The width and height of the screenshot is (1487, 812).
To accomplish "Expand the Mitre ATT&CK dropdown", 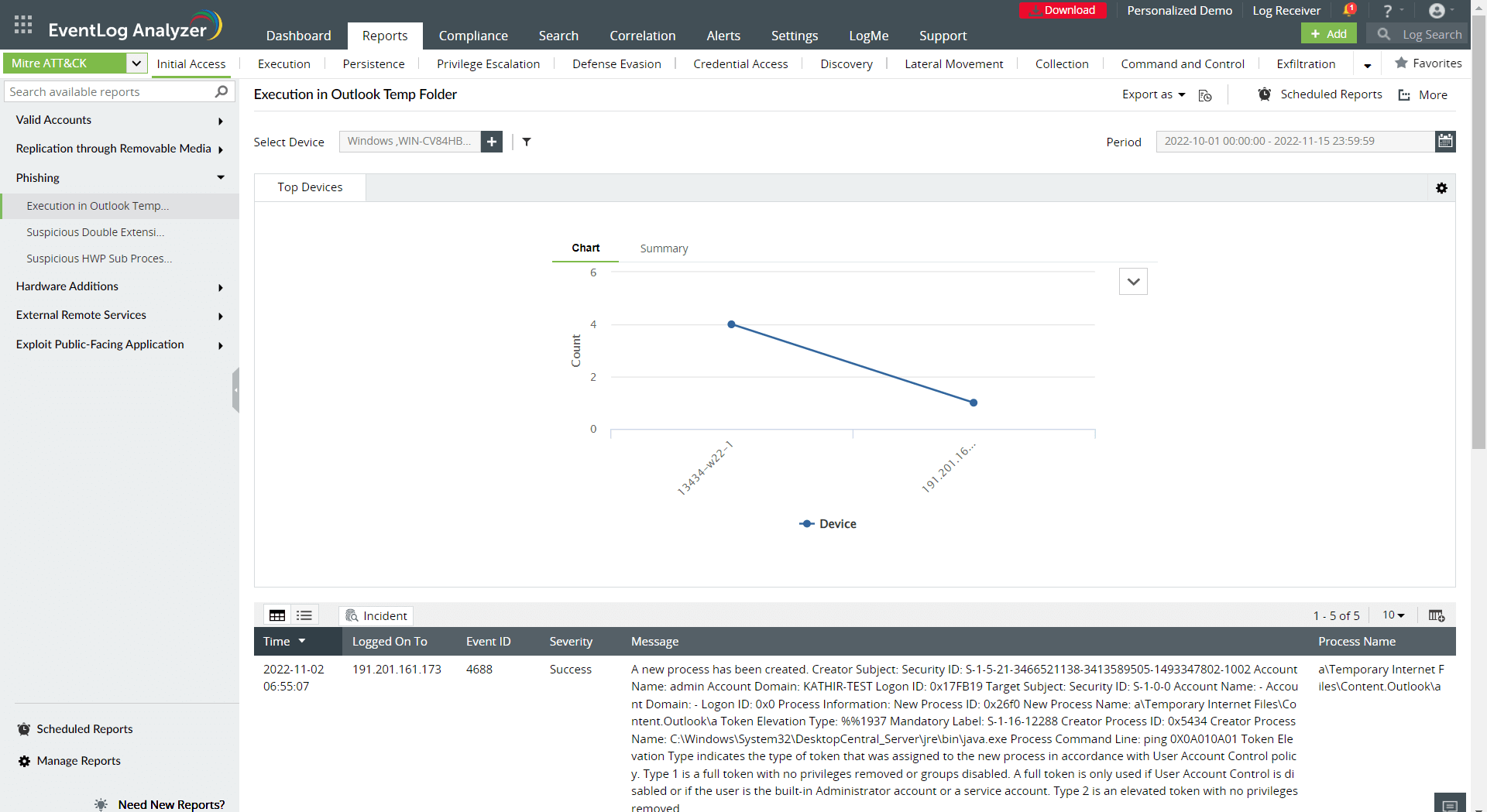I will 136,63.
